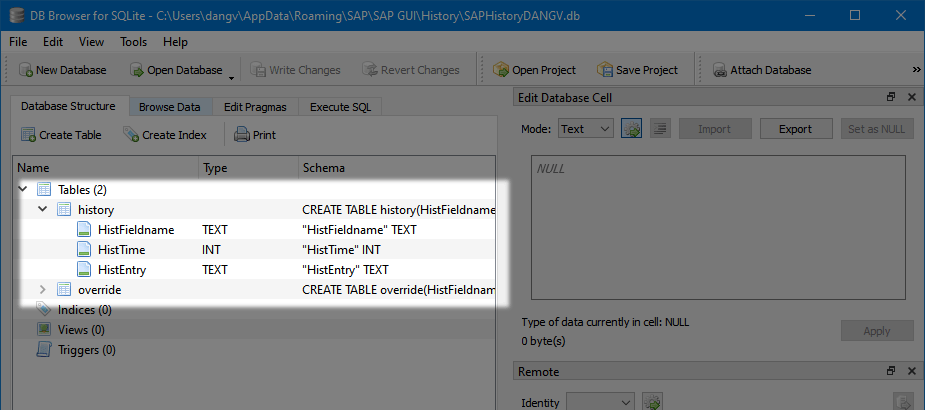
Task: Click the Attach Database icon
Action: pos(720,70)
